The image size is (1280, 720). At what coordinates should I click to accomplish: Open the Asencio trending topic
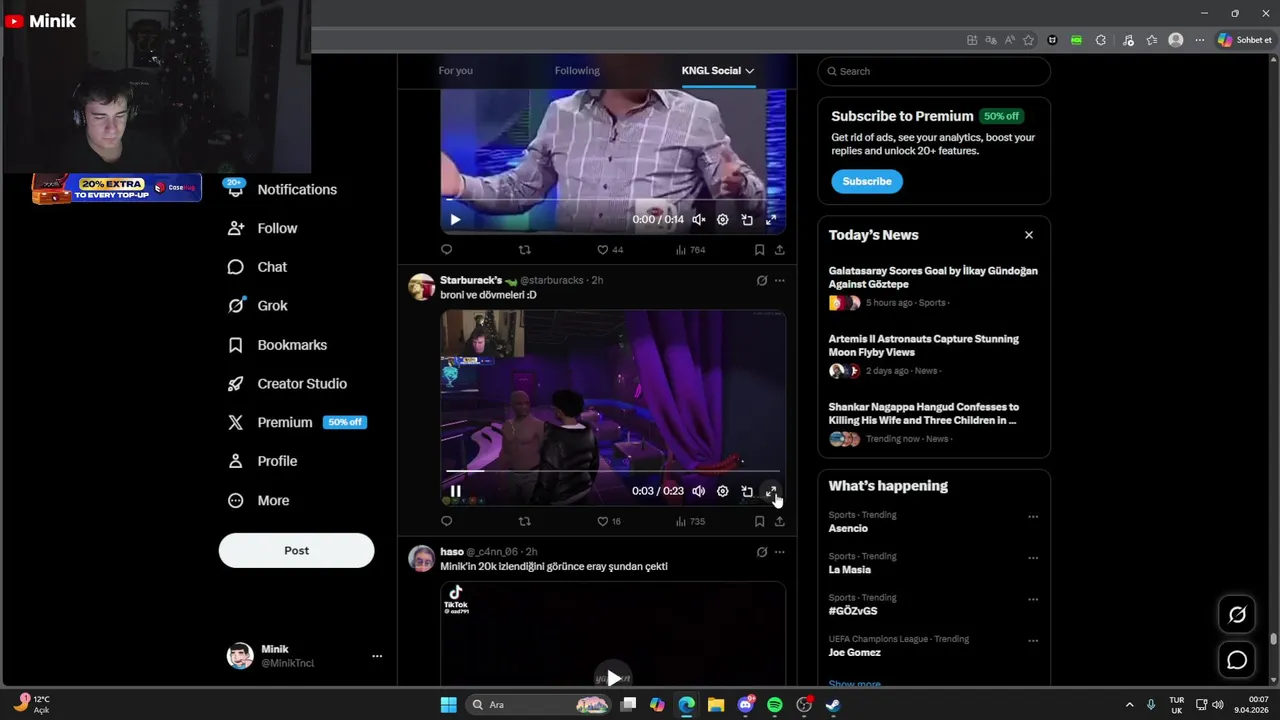(848, 528)
